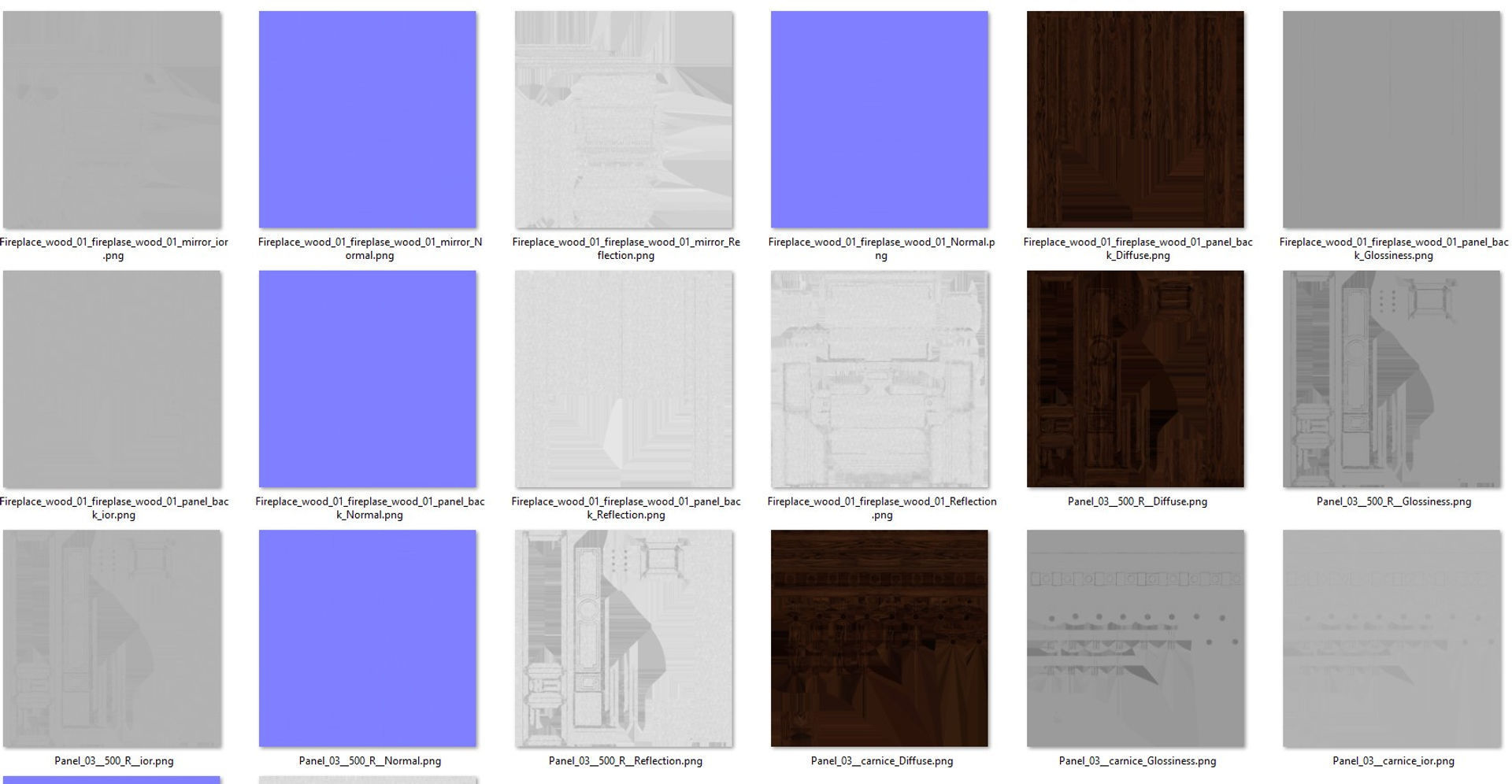Viewport: 1512px width, 784px height.
Task: Click the Panel_03__500_R__Diffuse.png file name
Action: pos(1137,501)
